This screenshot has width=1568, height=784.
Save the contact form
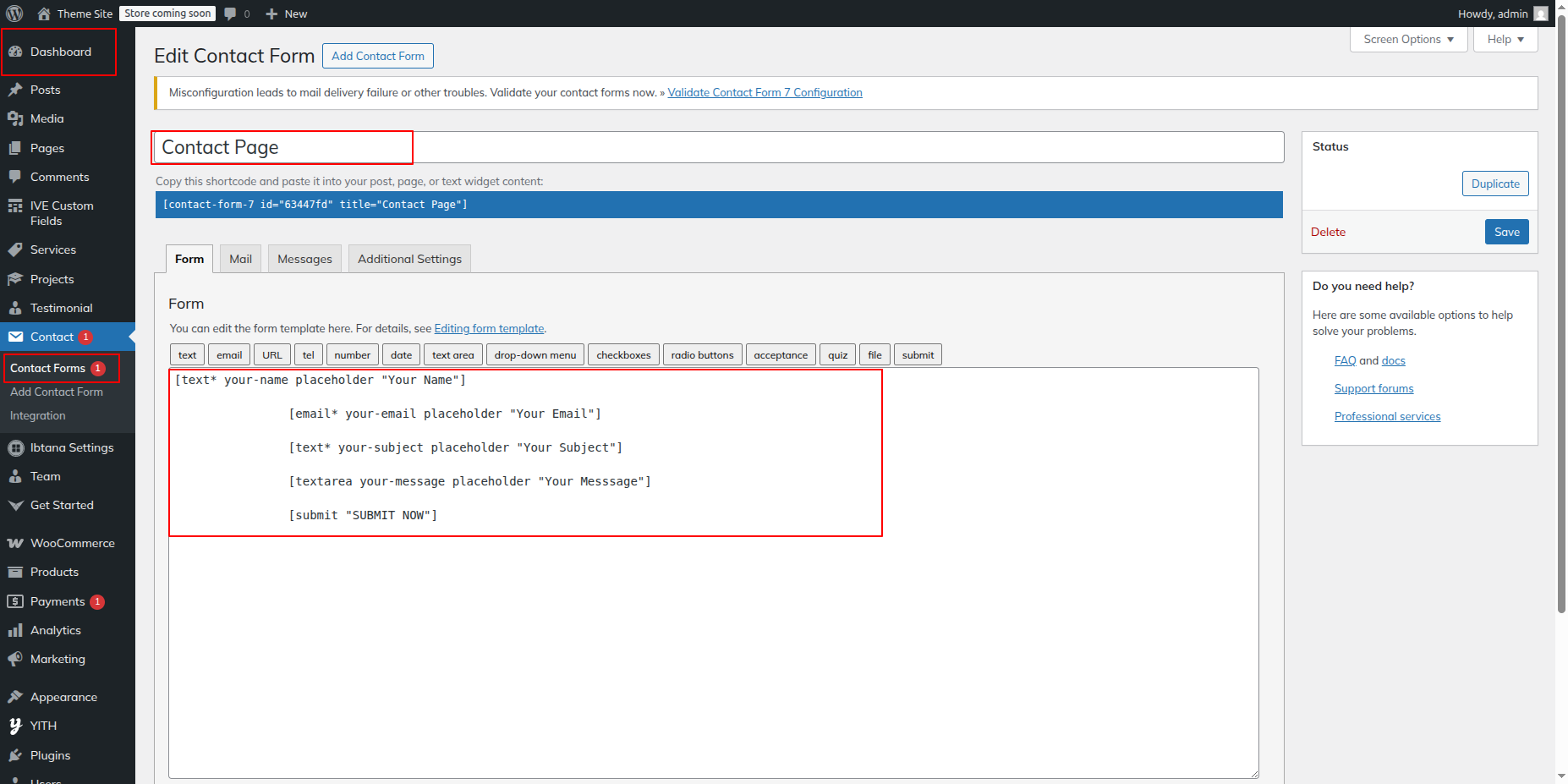click(x=1506, y=232)
